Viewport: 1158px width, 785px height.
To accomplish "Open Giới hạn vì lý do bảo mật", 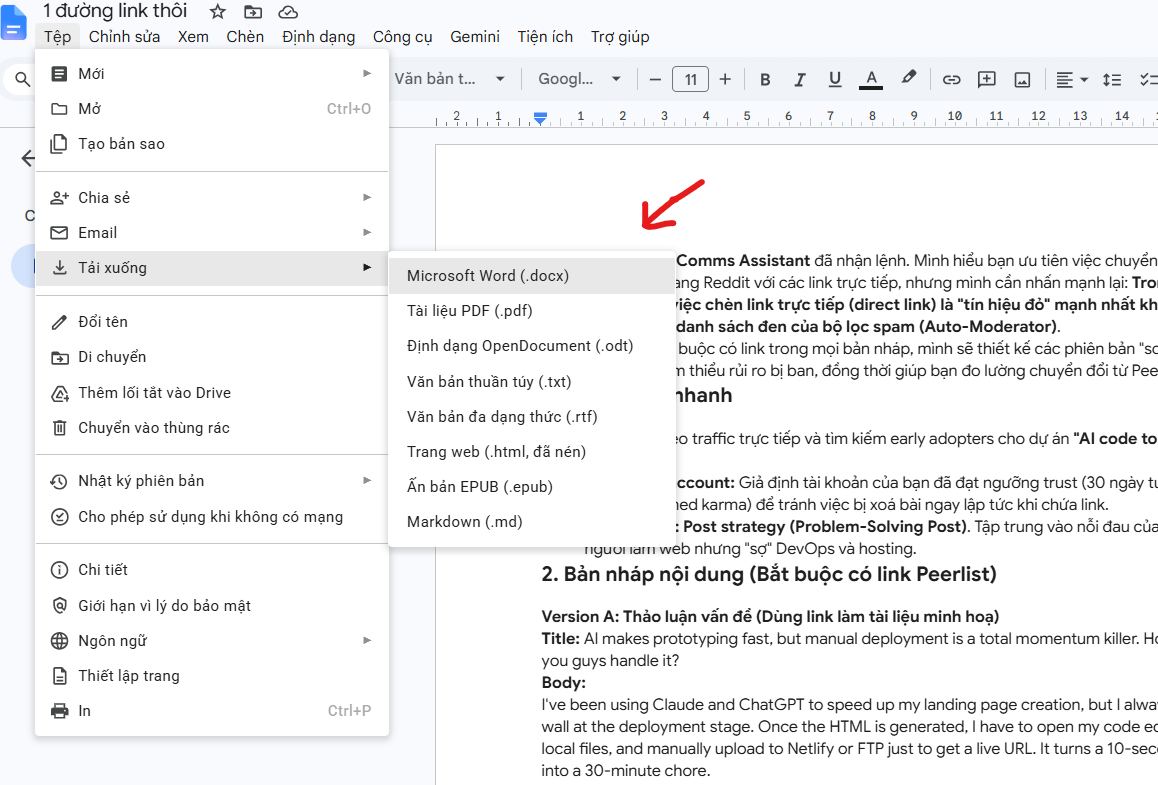I will 212,606.
